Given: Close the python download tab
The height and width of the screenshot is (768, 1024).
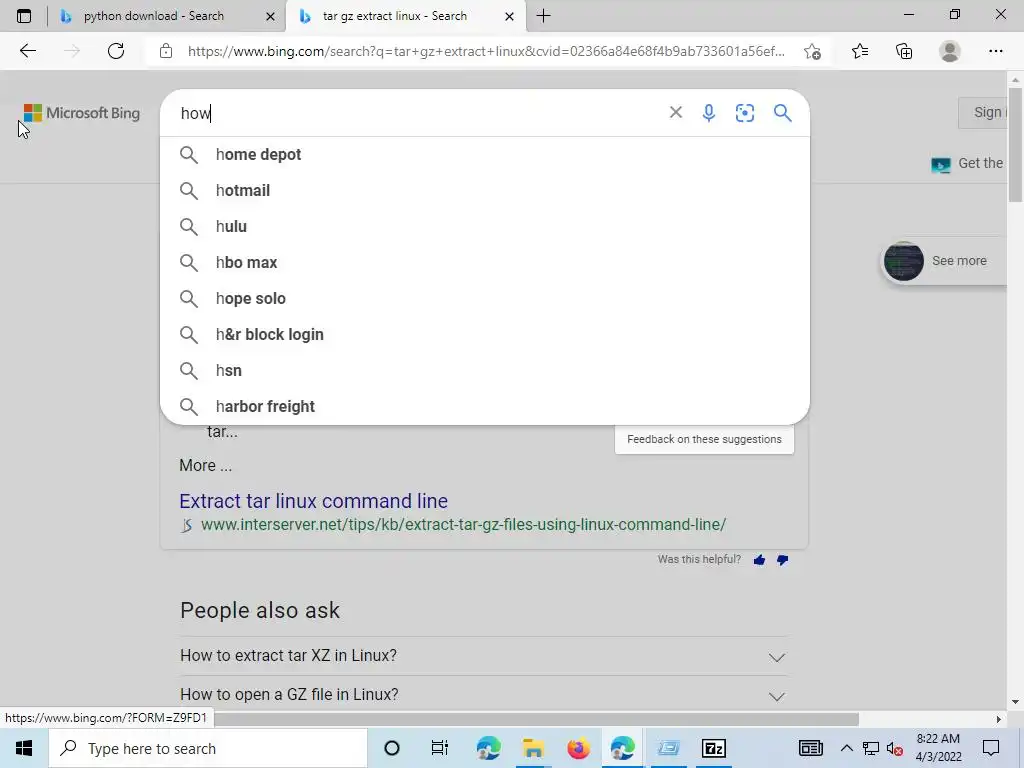Looking at the screenshot, I should point(270,16).
